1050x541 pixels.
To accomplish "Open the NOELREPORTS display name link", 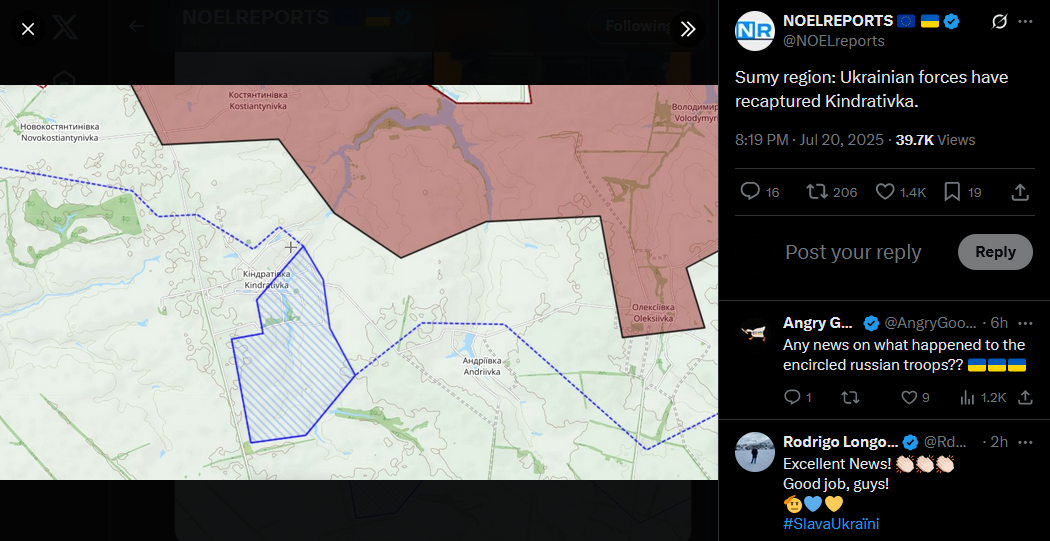I will point(838,21).
